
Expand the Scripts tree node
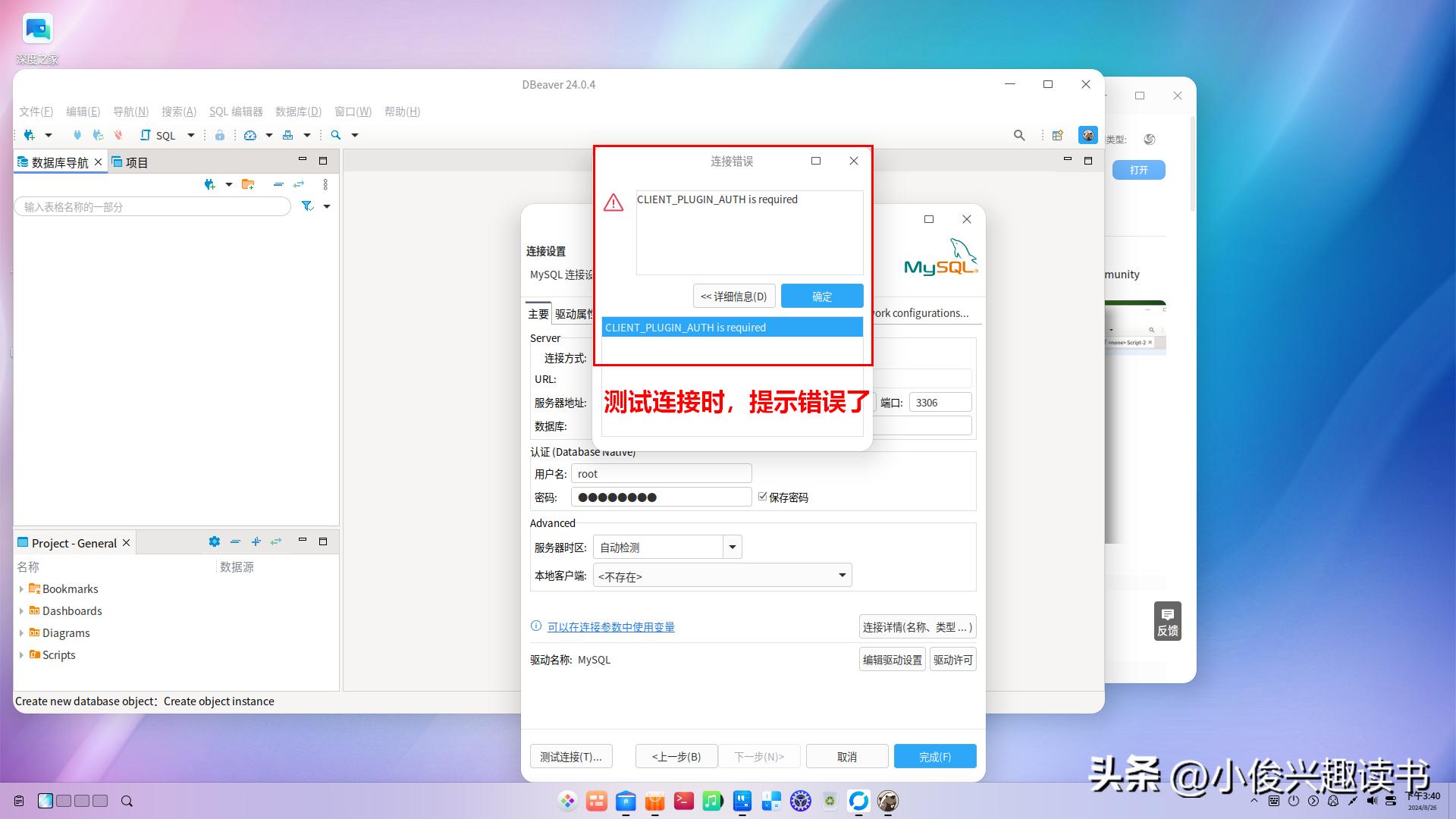[x=21, y=654]
